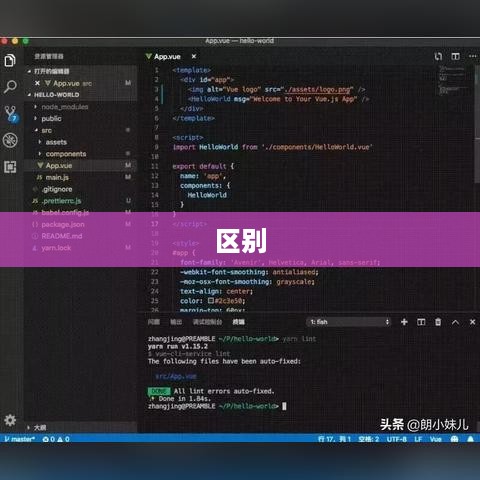Screen dimensions: 480x480
Task: Click the feedback smiley in the status bar
Action: (x=454, y=439)
